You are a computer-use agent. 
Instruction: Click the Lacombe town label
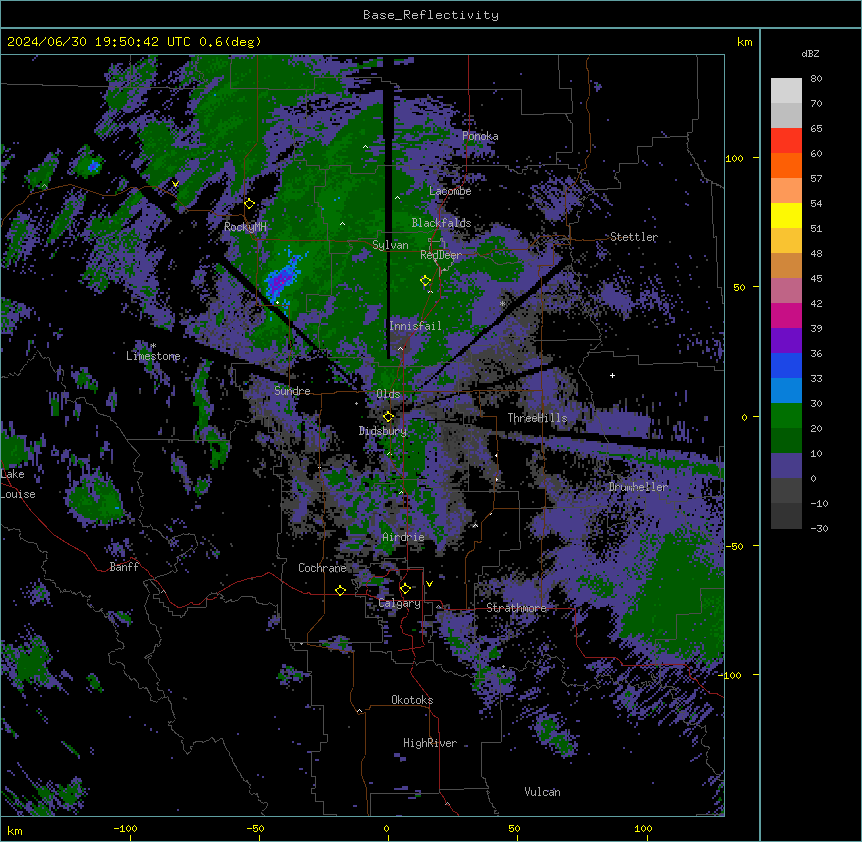coord(450,191)
